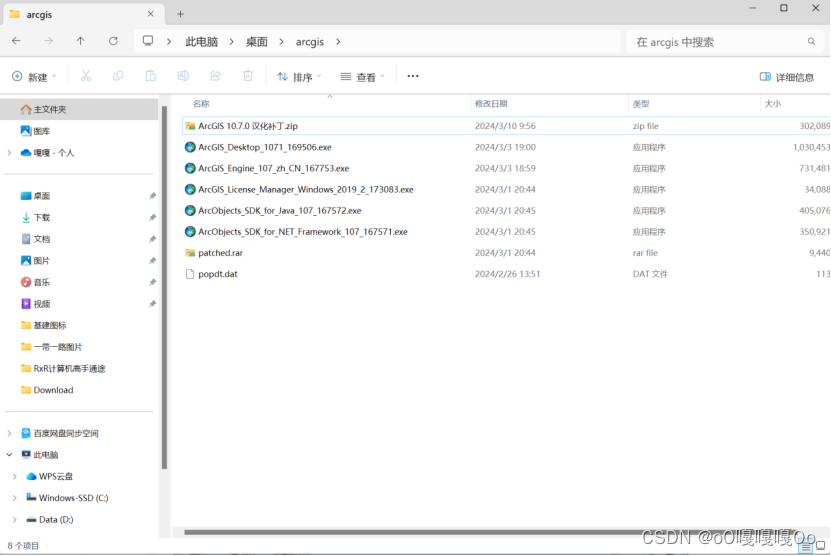This screenshot has height=556, width=831.
Task: Open 主文件夹 in the sidebar
Action: pyautogui.click(x=79, y=109)
